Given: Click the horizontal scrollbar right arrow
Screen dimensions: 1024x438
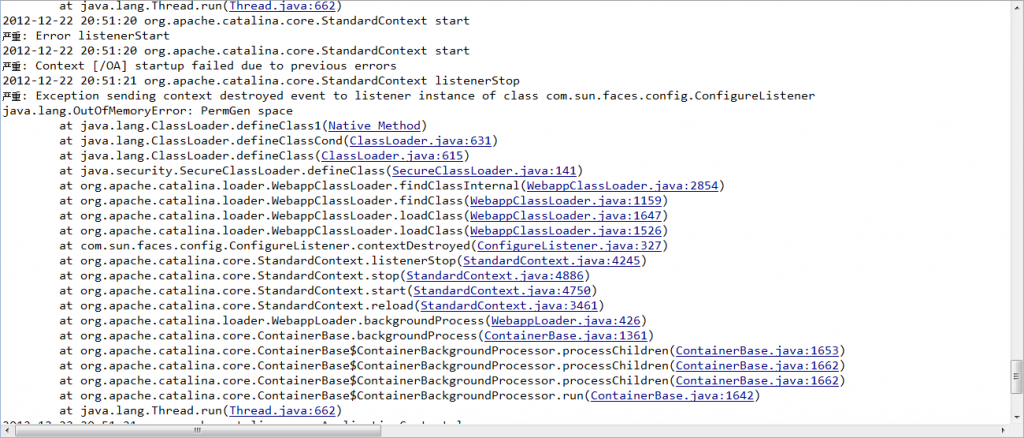Looking at the screenshot, I should click(1004, 431).
